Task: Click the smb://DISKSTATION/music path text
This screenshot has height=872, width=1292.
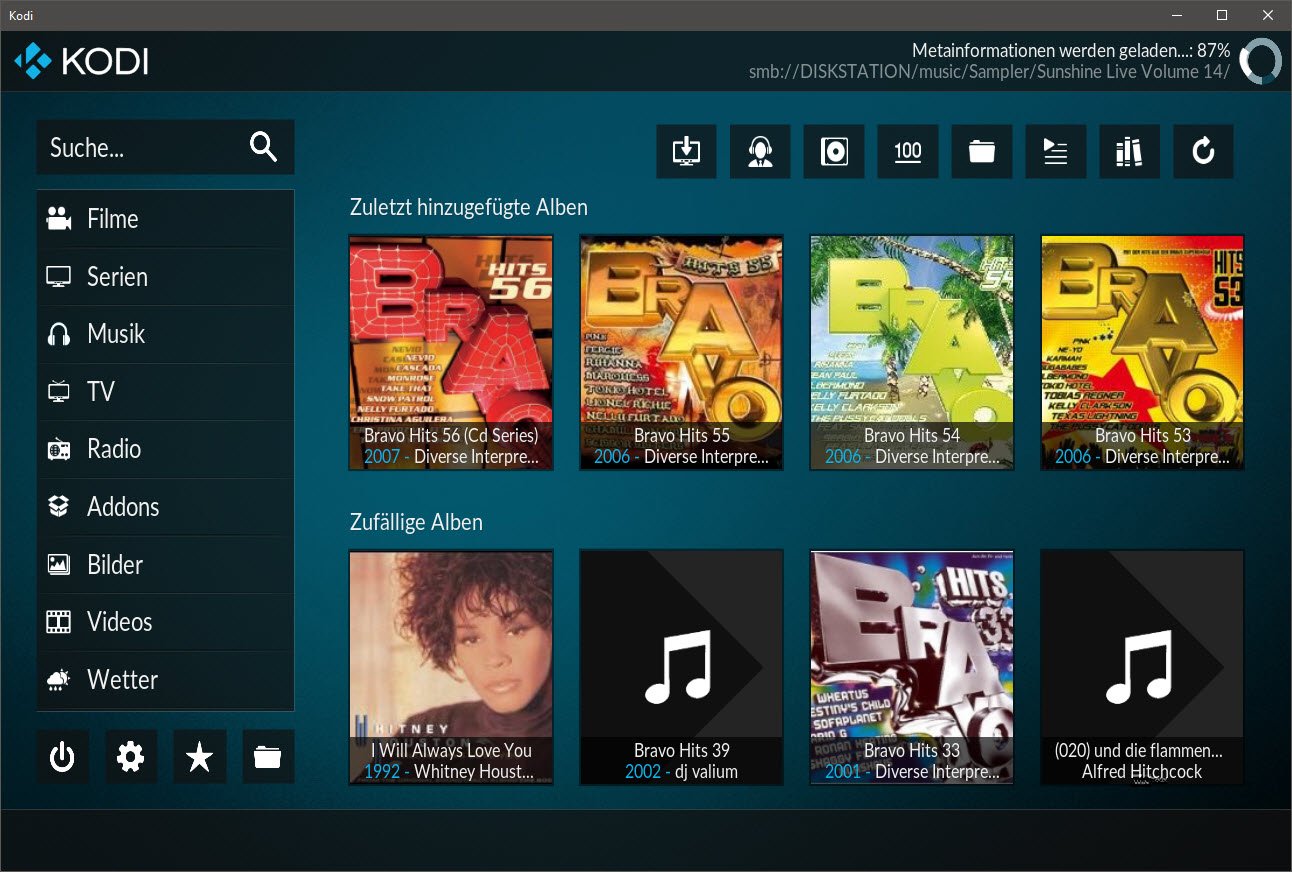Action: [990, 72]
